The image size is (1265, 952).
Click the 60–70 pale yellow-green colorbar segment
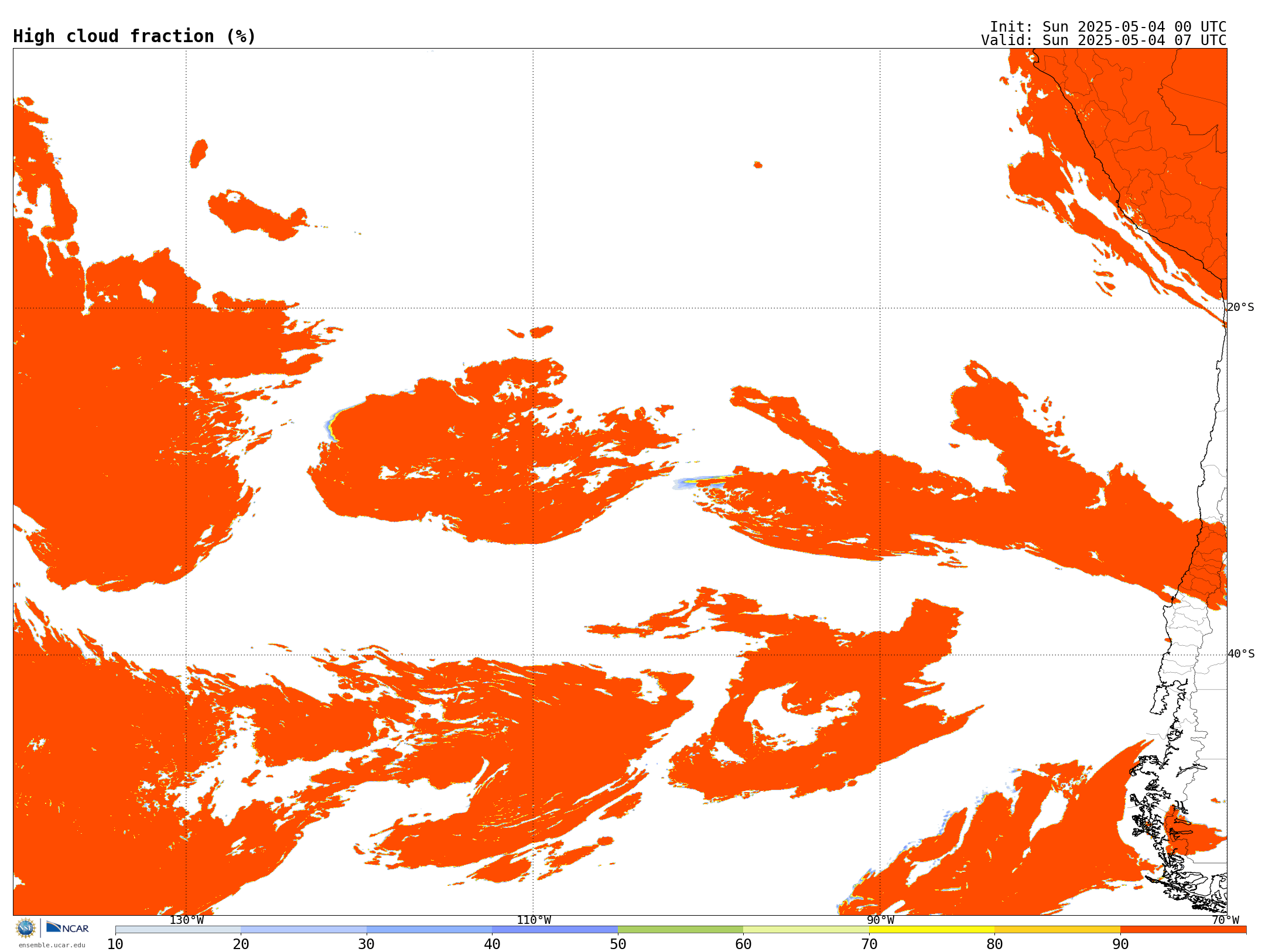click(806, 930)
